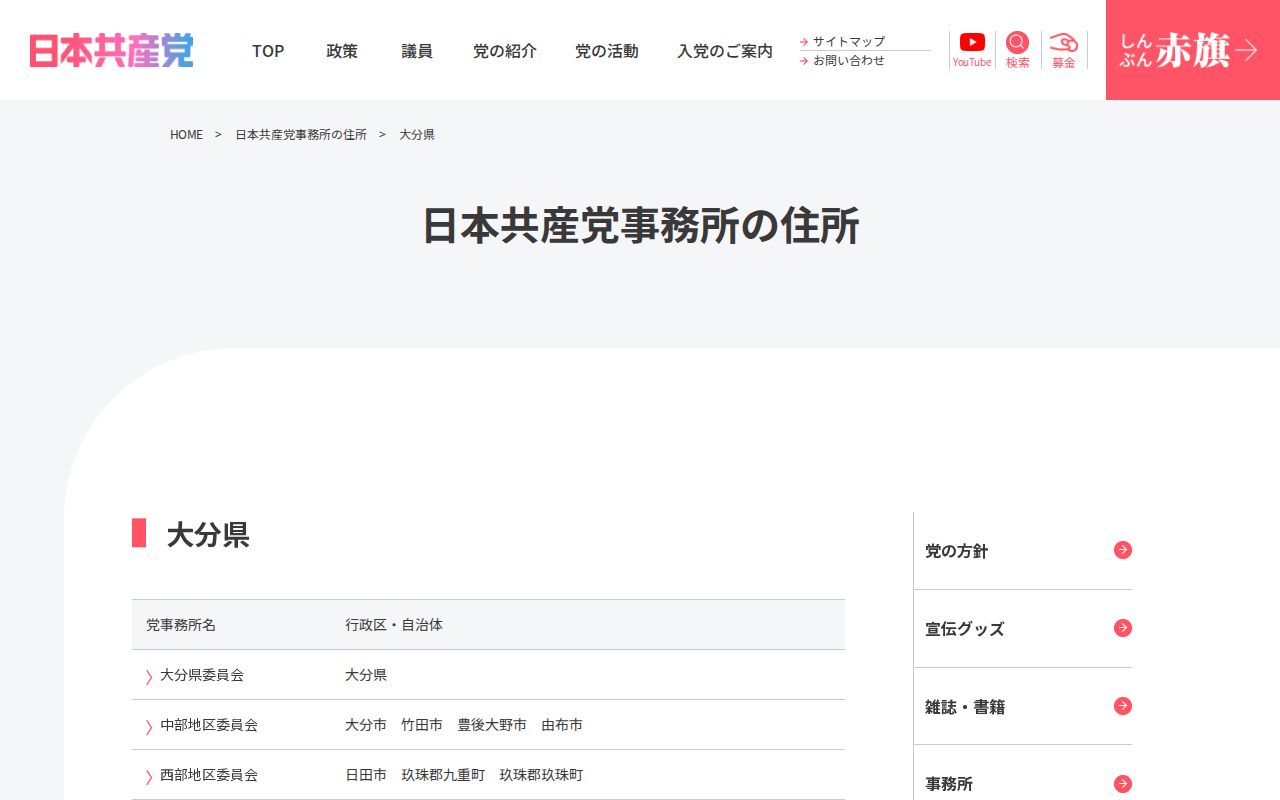The width and height of the screenshot is (1280, 800).
Task: Click the arrow icon beside 事務所
Action: point(1123,784)
